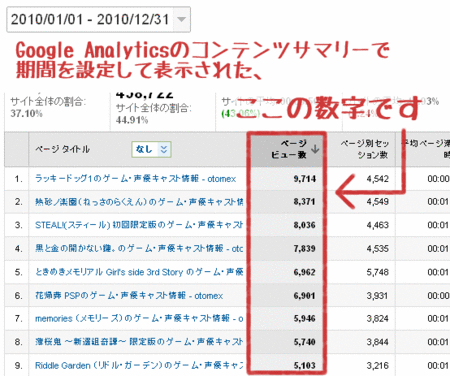
Task: Open Riddle Garden page title link
Action: [139, 365]
